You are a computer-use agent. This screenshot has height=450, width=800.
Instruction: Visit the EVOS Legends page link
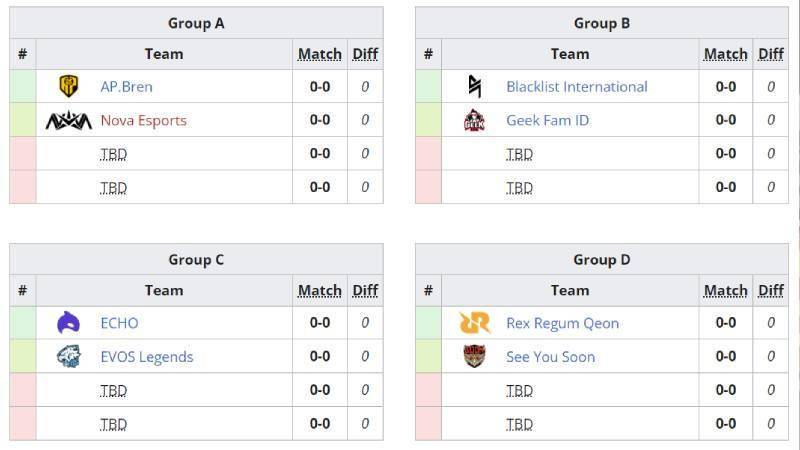(x=146, y=357)
